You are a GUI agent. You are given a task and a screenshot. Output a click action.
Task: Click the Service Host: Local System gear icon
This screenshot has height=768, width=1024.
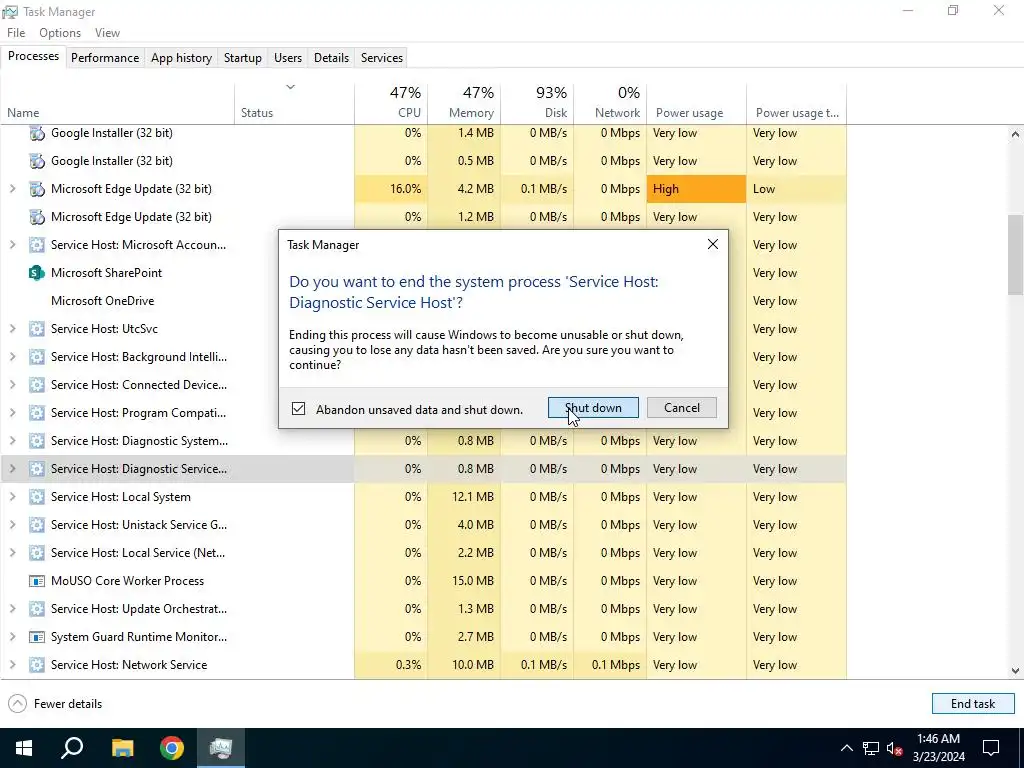[x=37, y=497]
